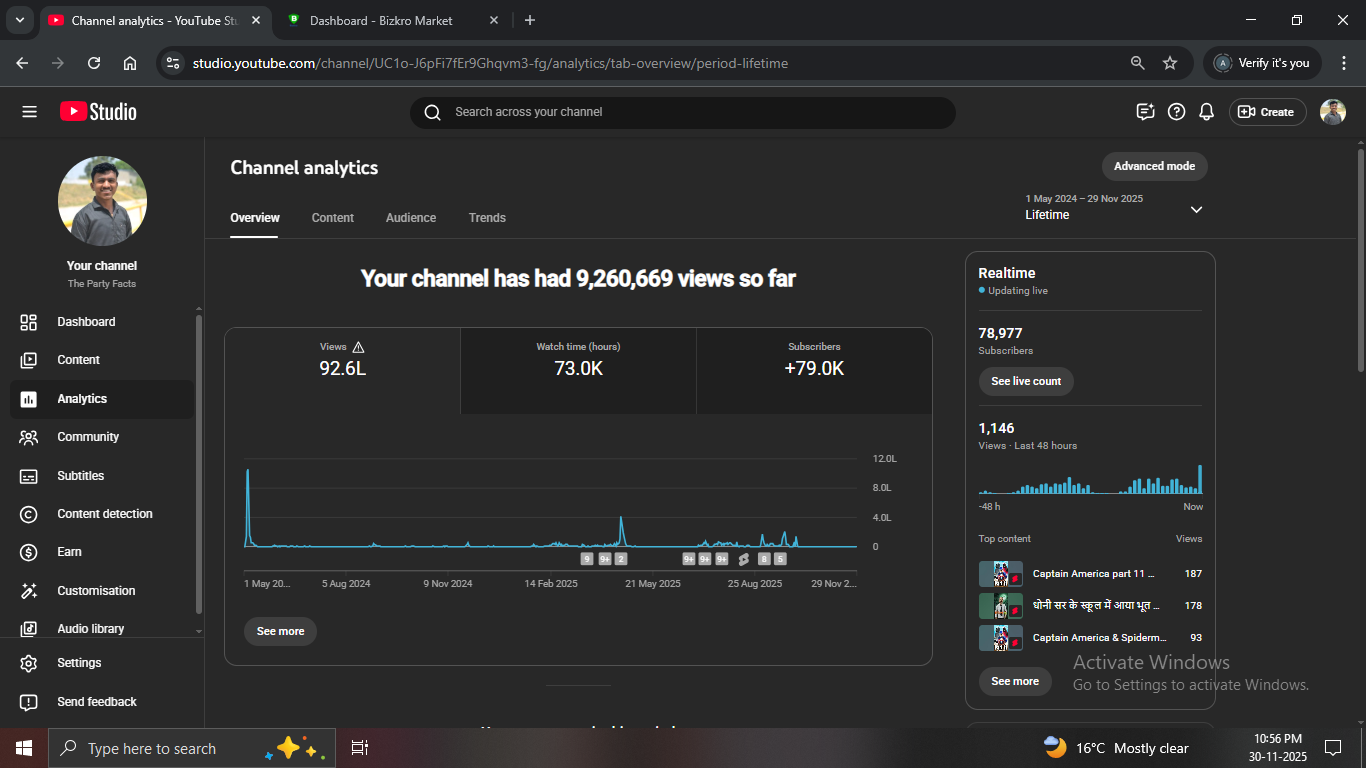The height and width of the screenshot is (768, 1366).
Task: Open the Help question mark icon
Action: (1177, 112)
